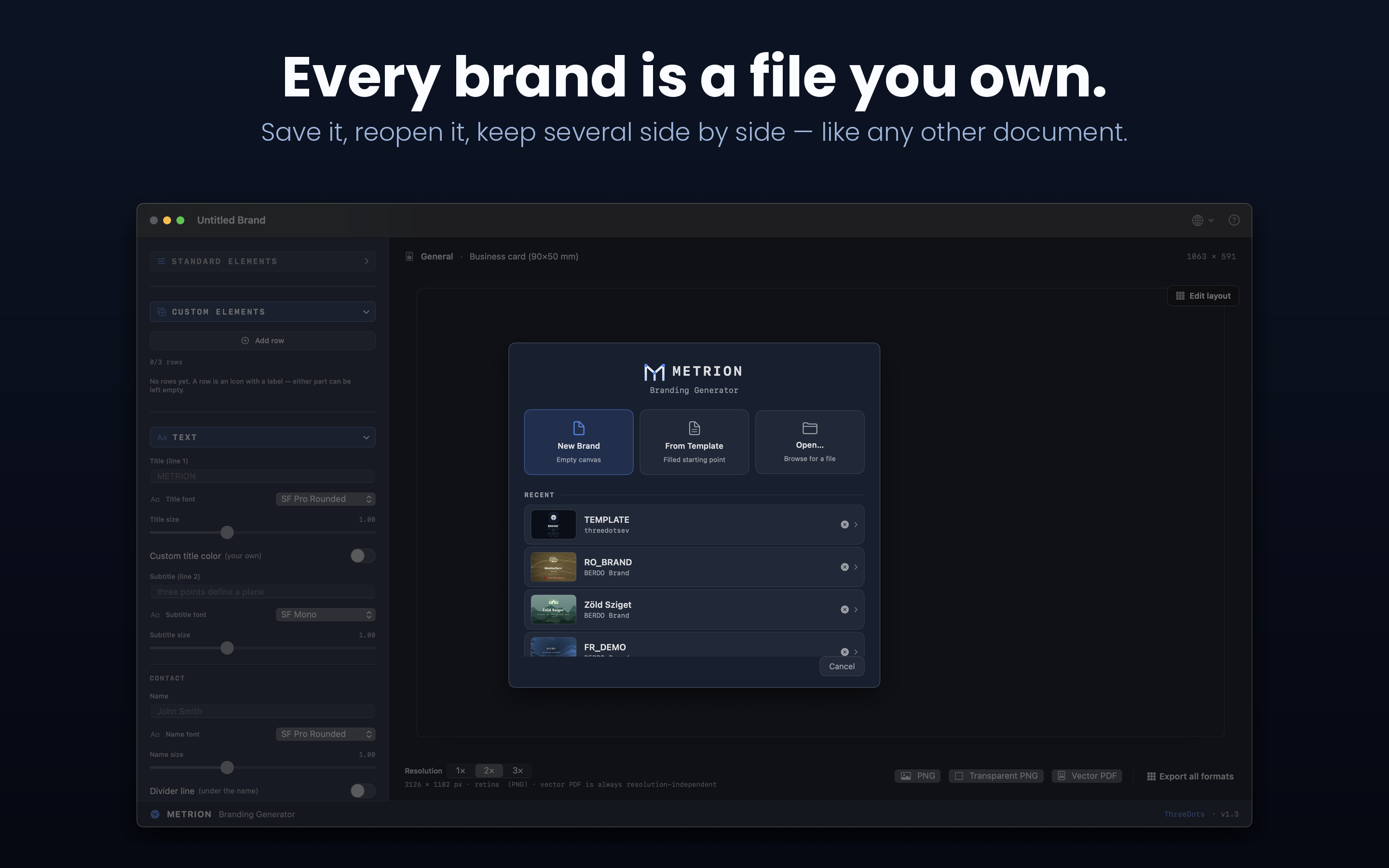Expand the Standard Elements section
Viewport: 1389px width, 868px height.
point(263,261)
